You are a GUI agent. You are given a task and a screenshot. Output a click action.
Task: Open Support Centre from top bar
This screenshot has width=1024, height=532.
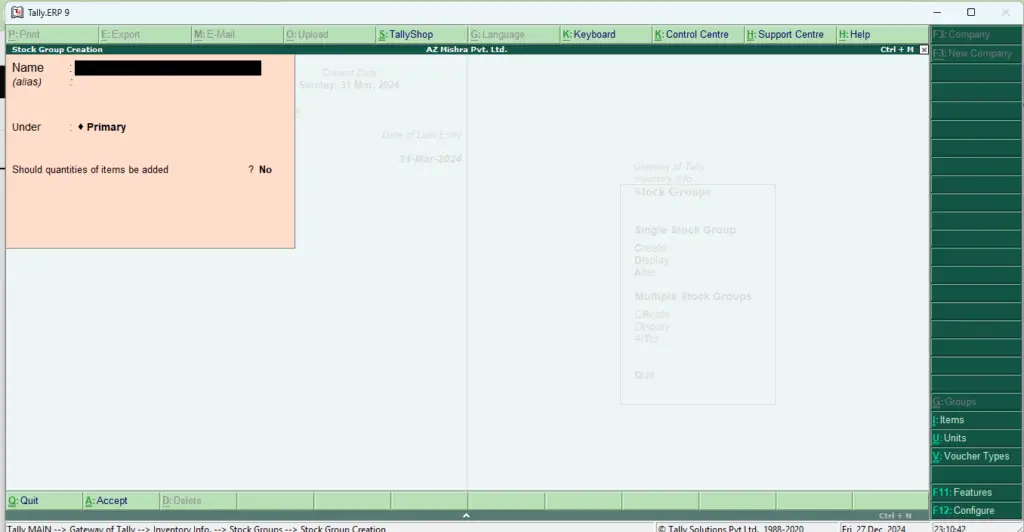pyautogui.click(x=790, y=35)
